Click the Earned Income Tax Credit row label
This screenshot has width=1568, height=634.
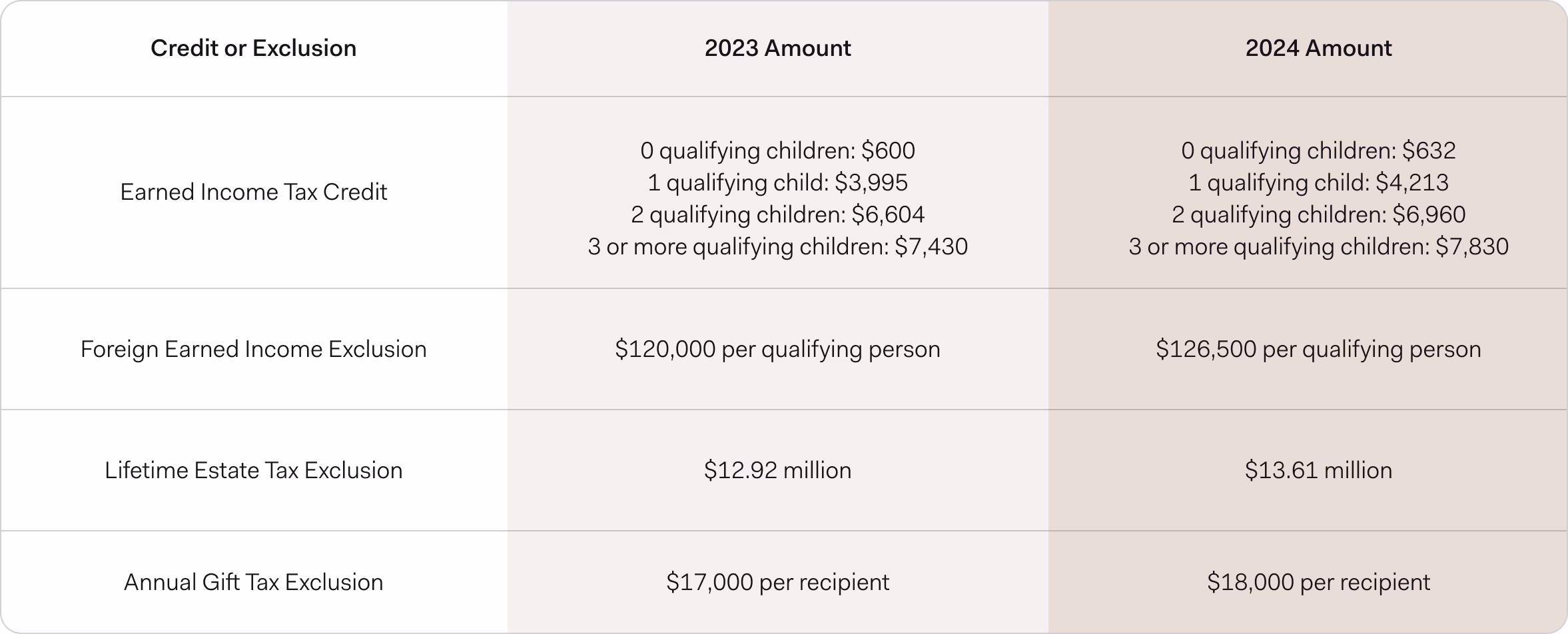(253, 192)
